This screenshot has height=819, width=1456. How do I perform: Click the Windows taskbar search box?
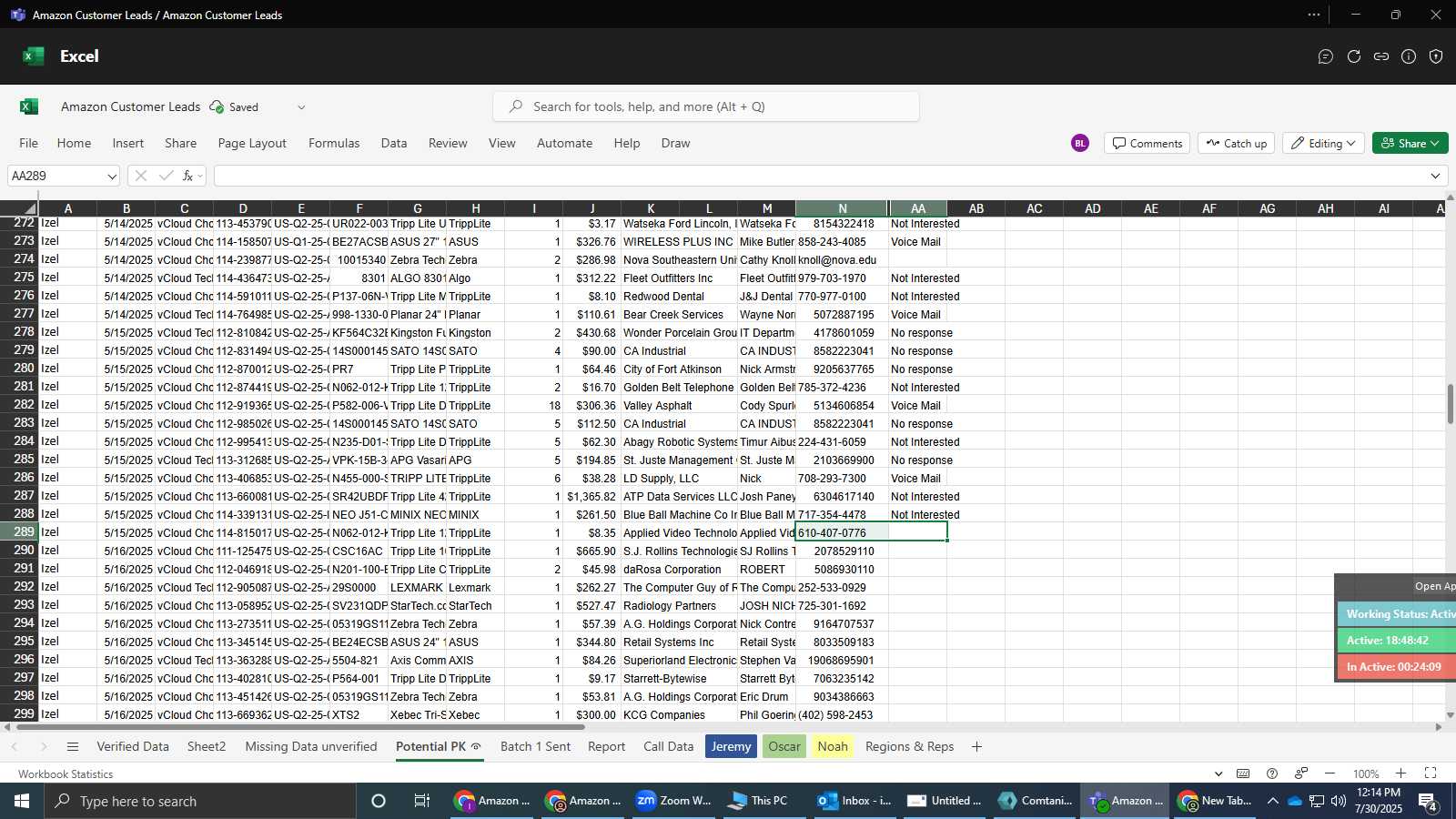[x=200, y=801]
